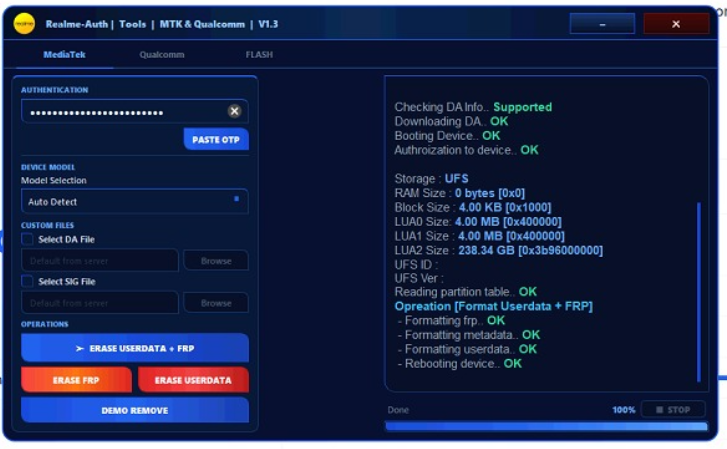
Task: Click the 'Formatting frp.. OK' line
Action: point(451,321)
